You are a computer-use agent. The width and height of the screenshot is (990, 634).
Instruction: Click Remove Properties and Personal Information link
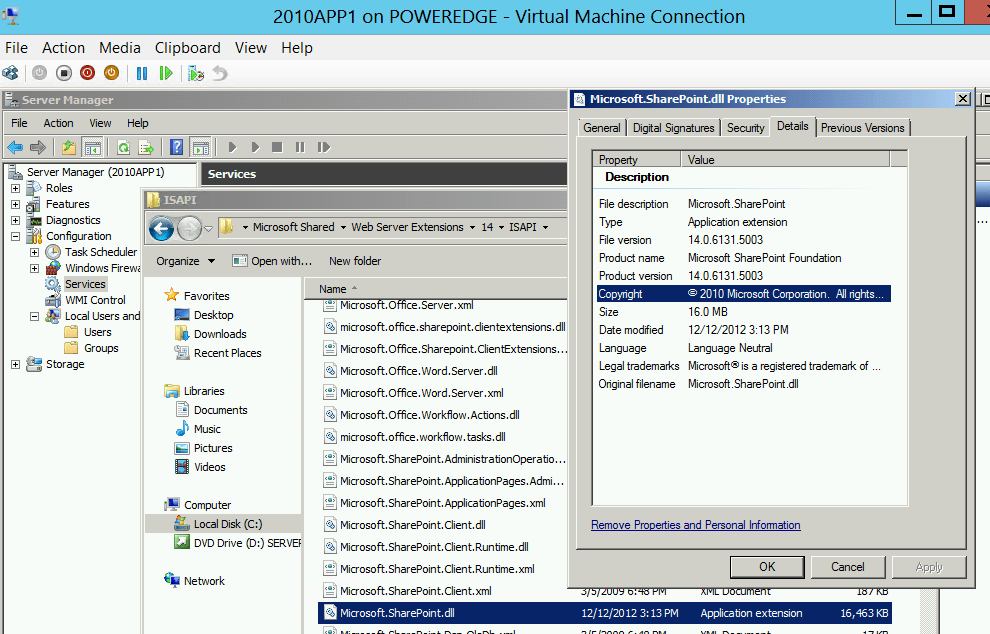696,525
